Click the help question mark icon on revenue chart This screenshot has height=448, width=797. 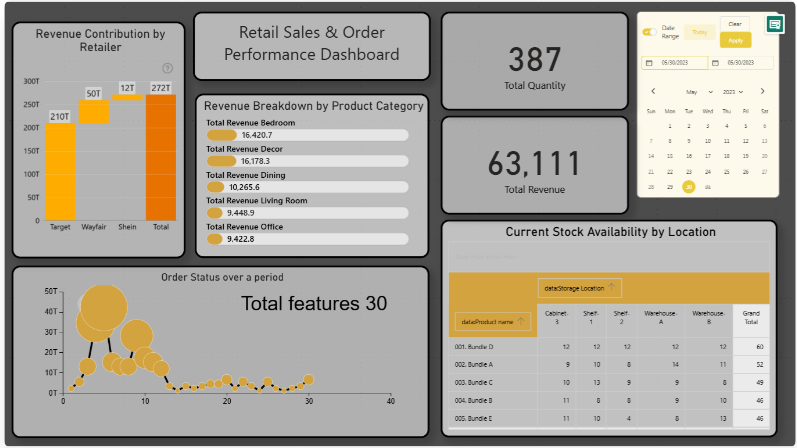coord(167,68)
